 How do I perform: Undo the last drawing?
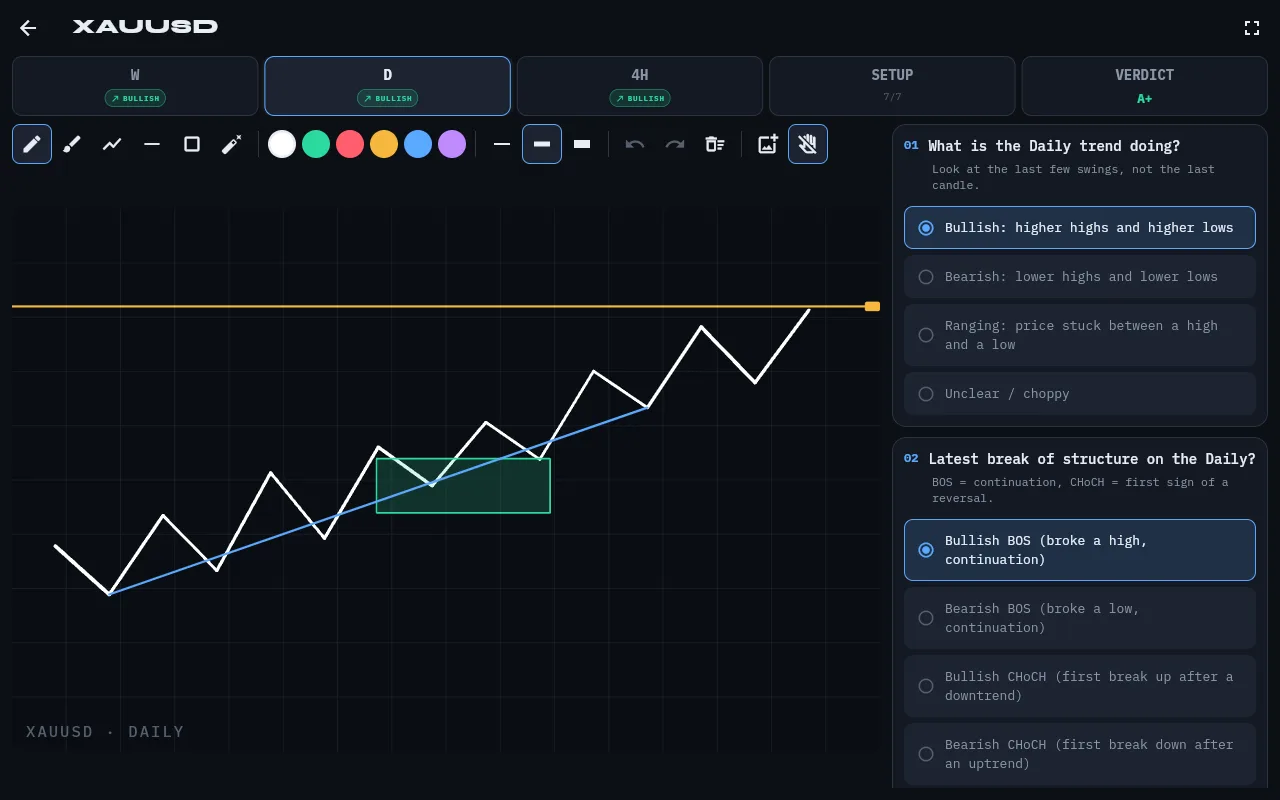(635, 144)
